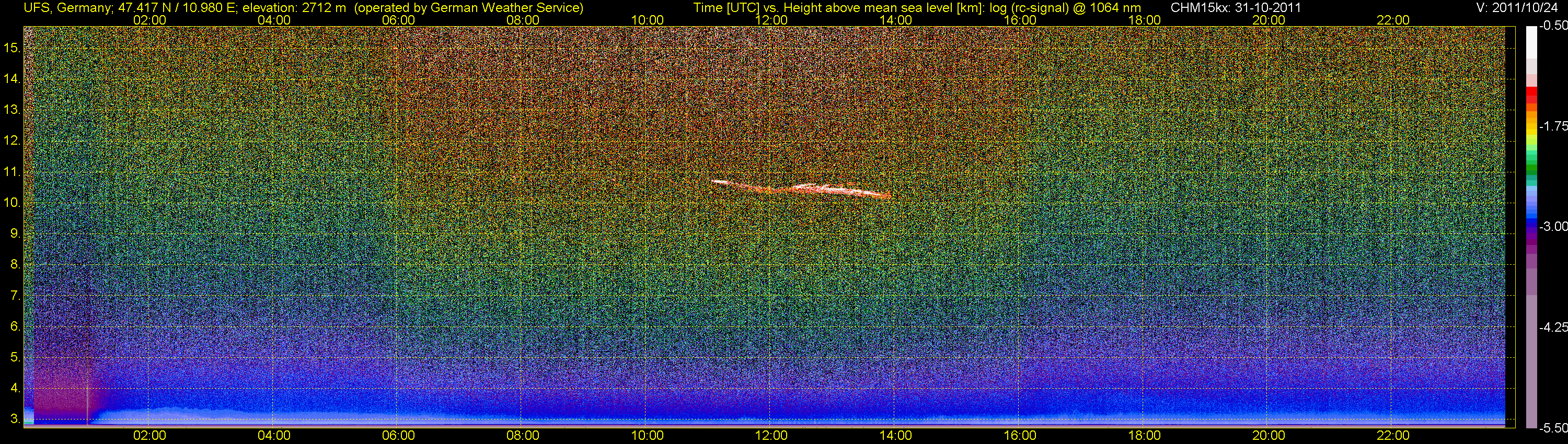The height and width of the screenshot is (444, 1568).
Task: Click bottom time axis label 08:00
Action: [x=523, y=436]
